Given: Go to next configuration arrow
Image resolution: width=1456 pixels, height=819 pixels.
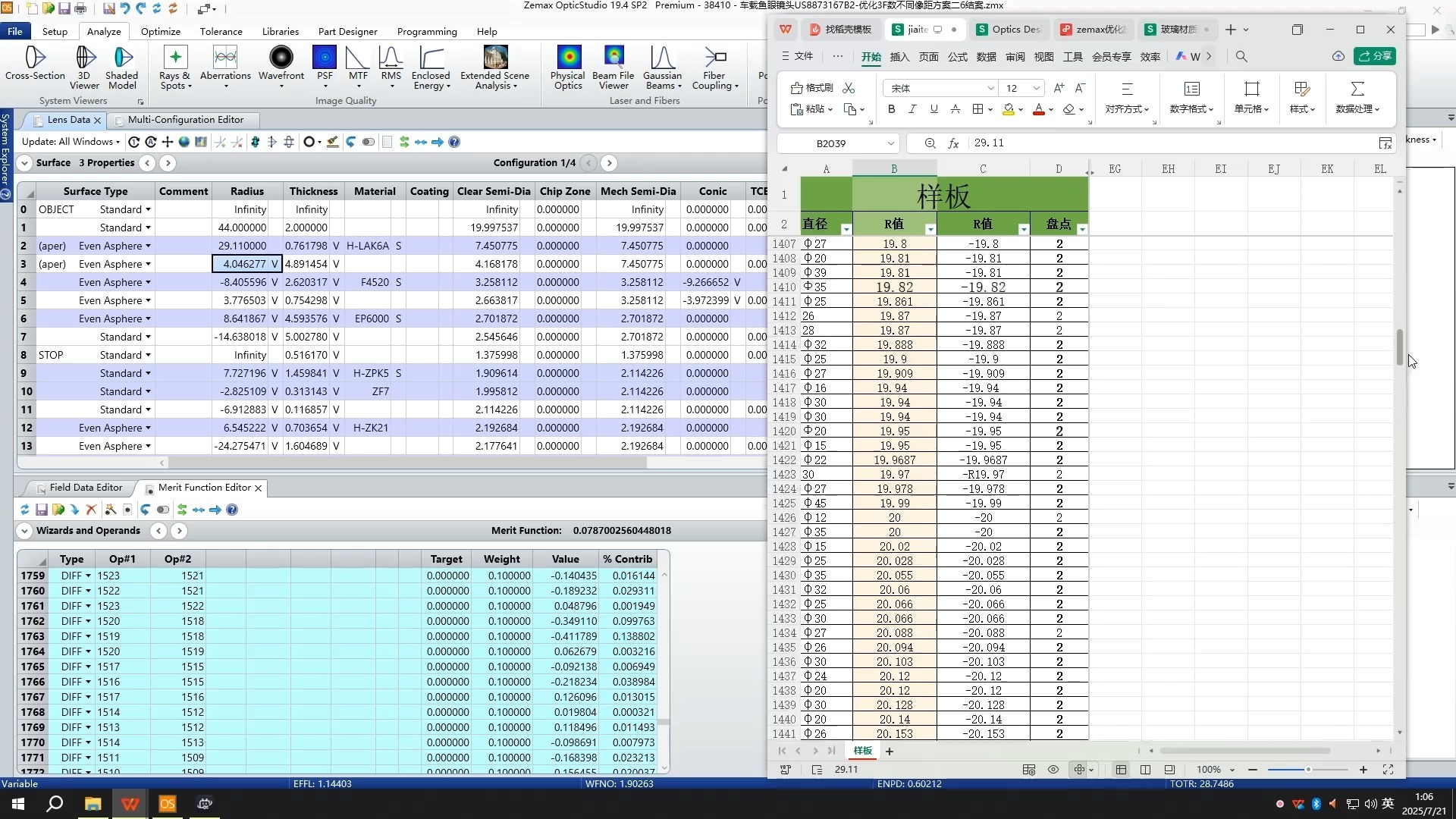Looking at the screenshot, I should 609,162.
